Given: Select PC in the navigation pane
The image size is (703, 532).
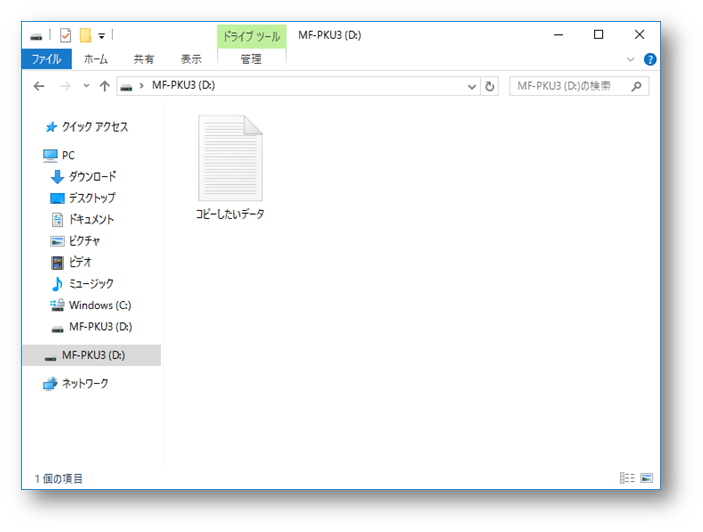Looking at the screenshot, I should (x=68, y=155).
